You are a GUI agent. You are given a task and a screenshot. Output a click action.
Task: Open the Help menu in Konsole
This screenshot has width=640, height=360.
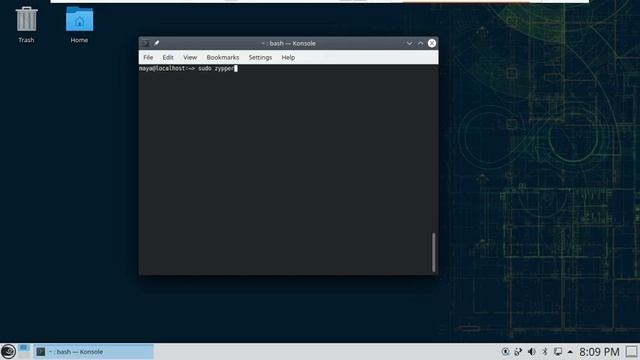click(288, 58)
